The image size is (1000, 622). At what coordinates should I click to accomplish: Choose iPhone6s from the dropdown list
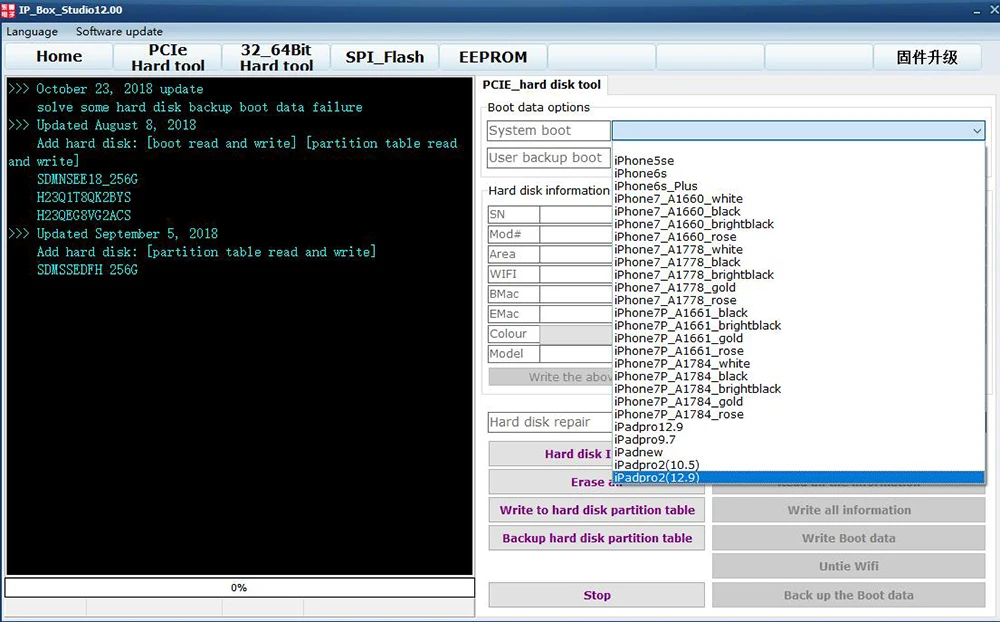[798, 174]
